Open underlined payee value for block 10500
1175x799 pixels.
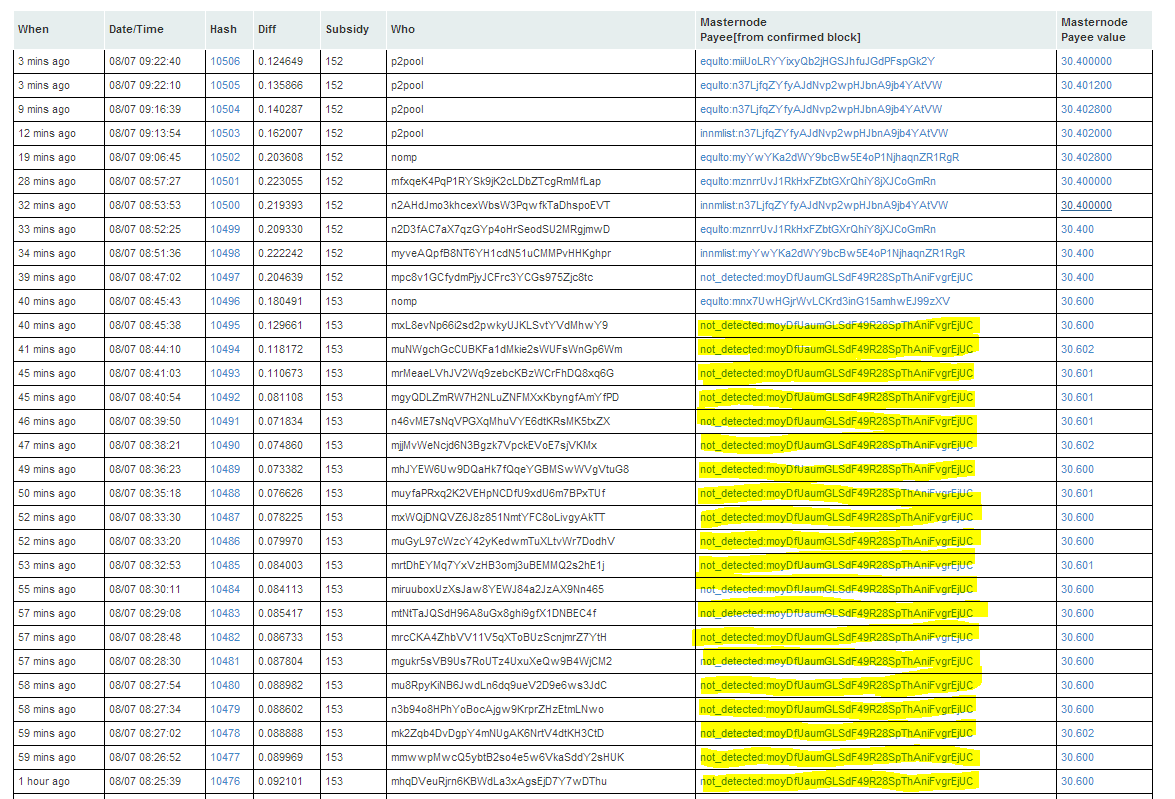[1086, 205]
